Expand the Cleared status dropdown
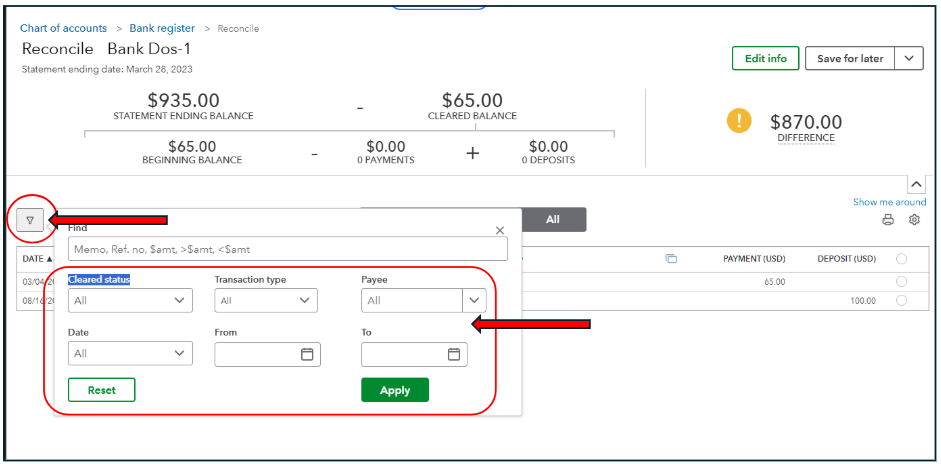This screenshot has width=941, height=464. 130,300
